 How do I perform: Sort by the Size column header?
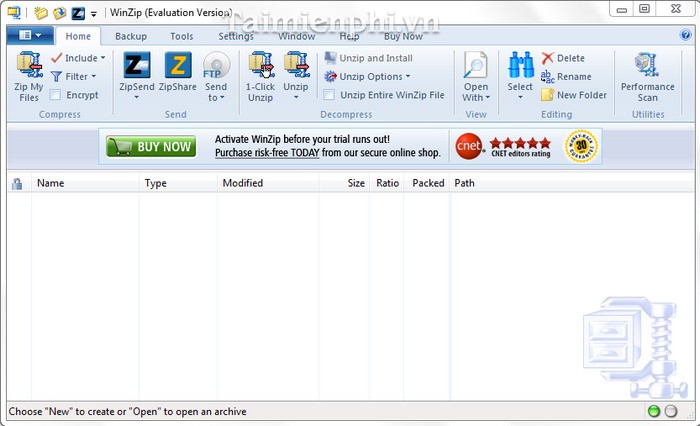tap(344, 183)
